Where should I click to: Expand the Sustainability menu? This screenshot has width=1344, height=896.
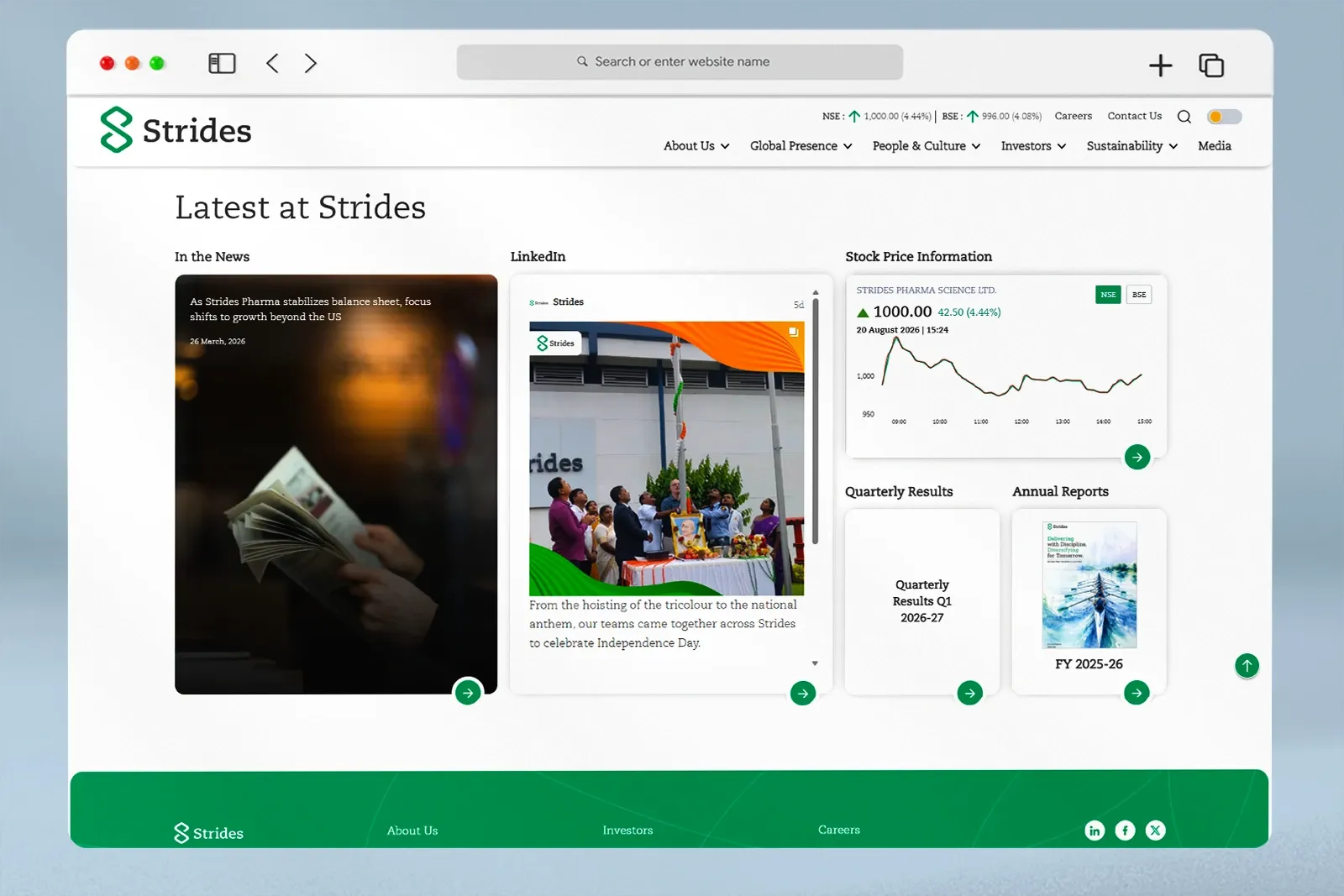tap(1132, 146)
